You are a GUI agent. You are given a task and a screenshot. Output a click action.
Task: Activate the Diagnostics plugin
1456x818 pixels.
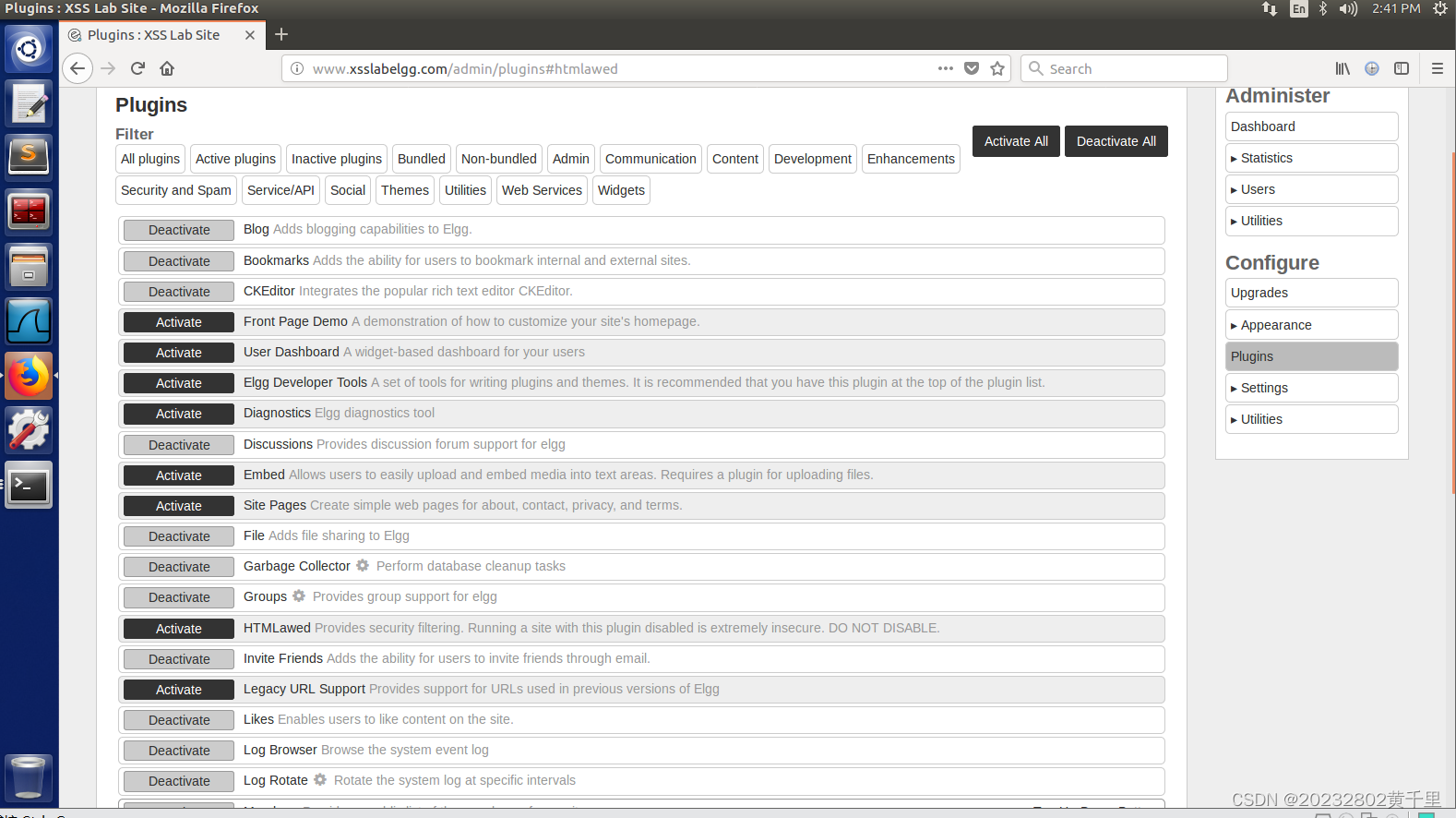click(179, 414)
